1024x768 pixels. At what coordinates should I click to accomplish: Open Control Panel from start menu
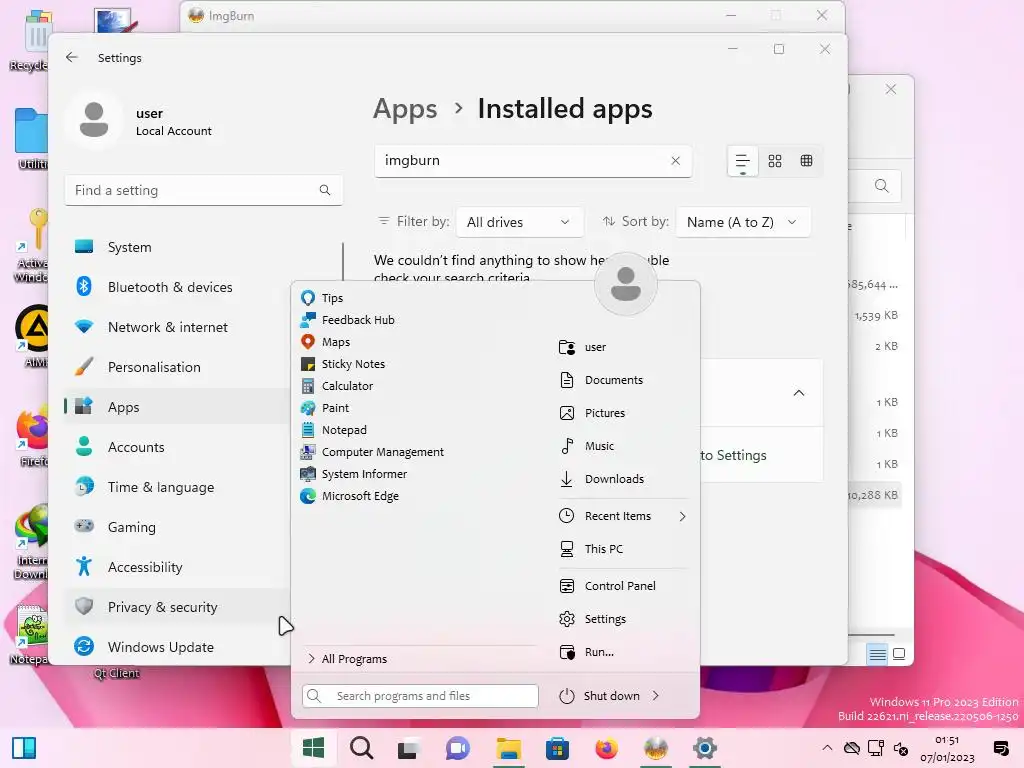click(607, 586)
